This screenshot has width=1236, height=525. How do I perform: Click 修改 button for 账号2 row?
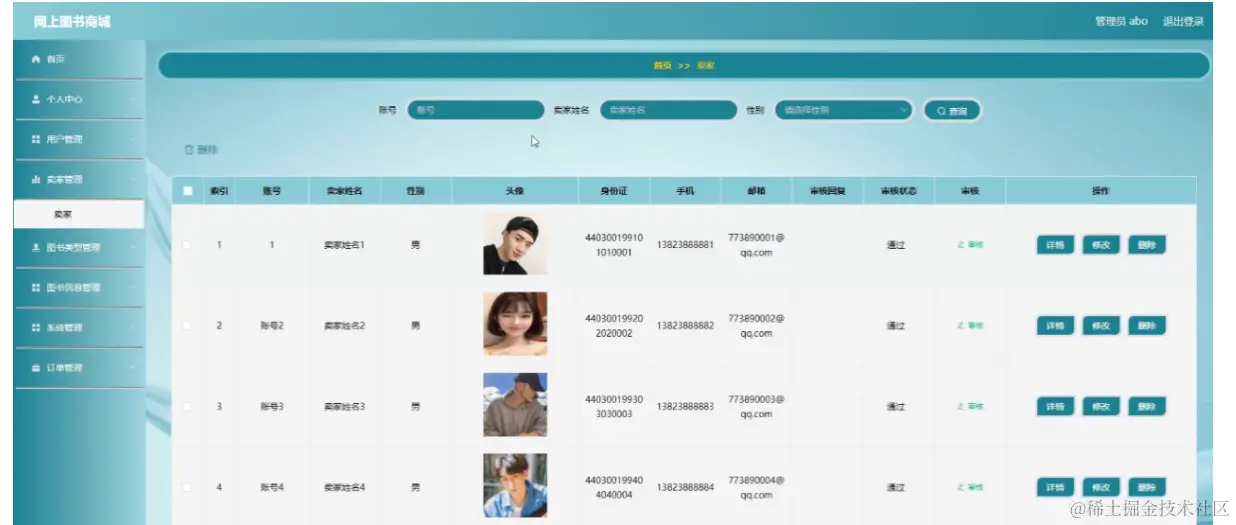pos(1101,326)
